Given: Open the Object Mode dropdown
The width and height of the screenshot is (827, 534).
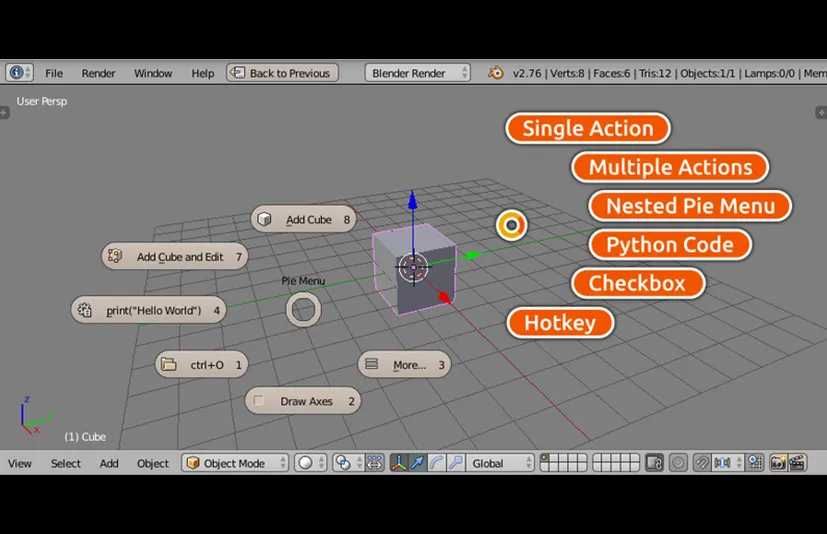Looking at the screenshot, I should 235,463.
